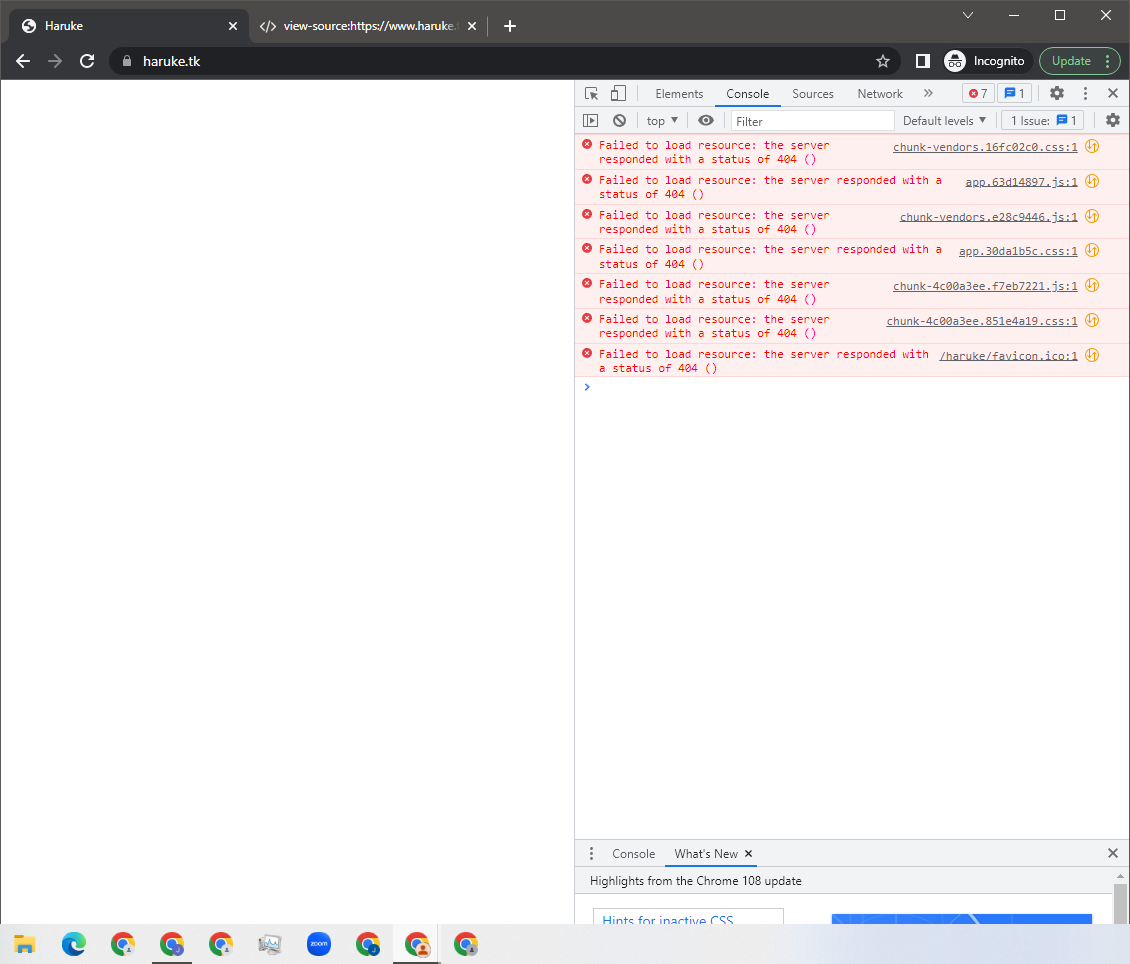Create a live expression with the eye icon
Viewport: 1130px width, 964px height.
tap(706, 120)
